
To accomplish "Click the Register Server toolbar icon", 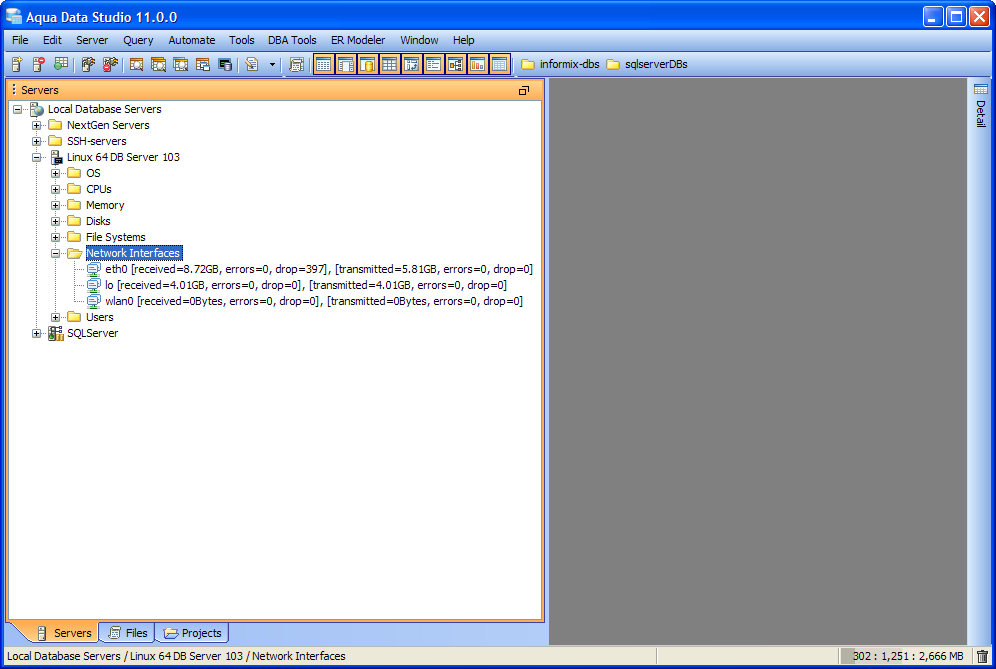I will coord(17,64).
